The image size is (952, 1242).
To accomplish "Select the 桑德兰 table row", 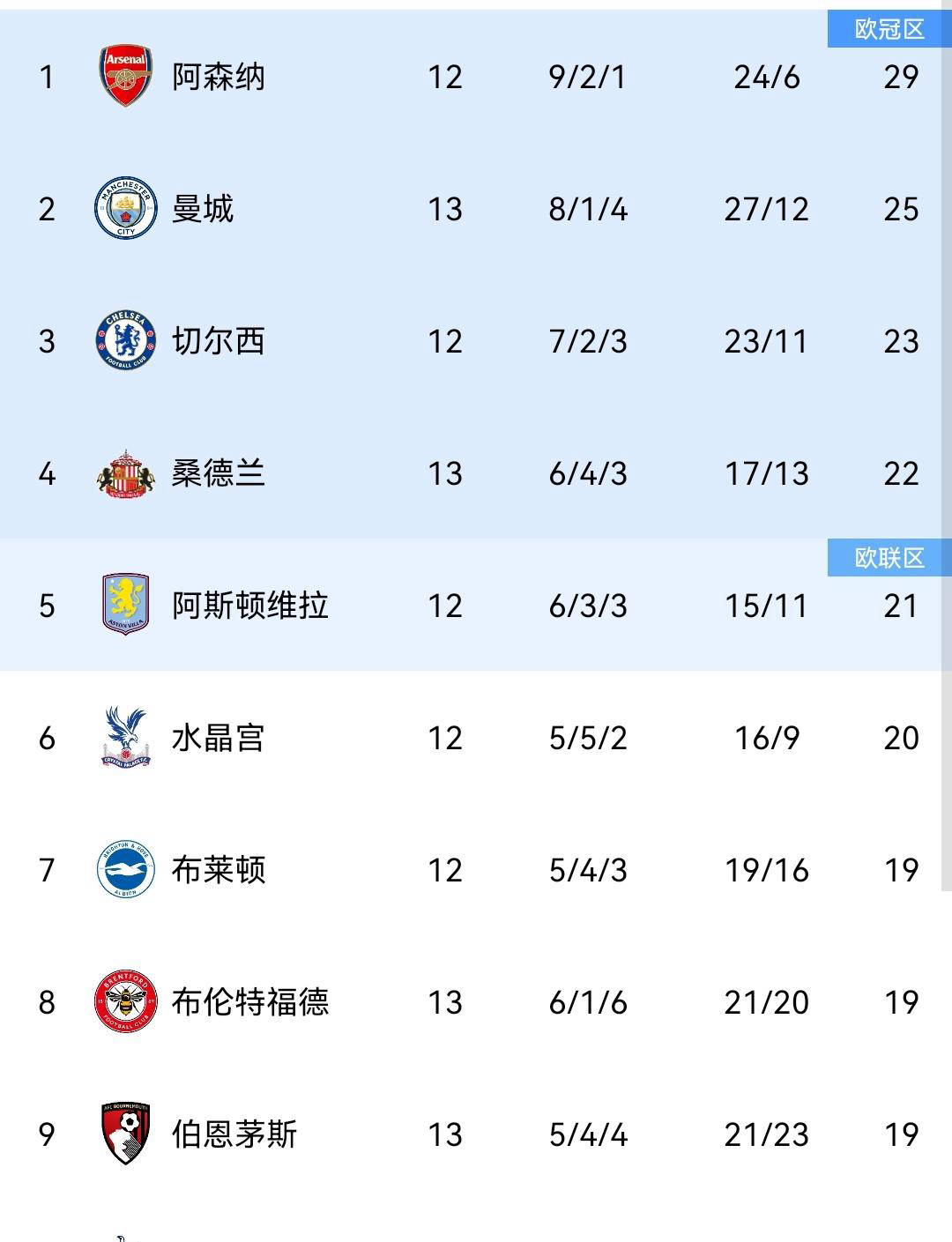I will [x=476, y=474].
